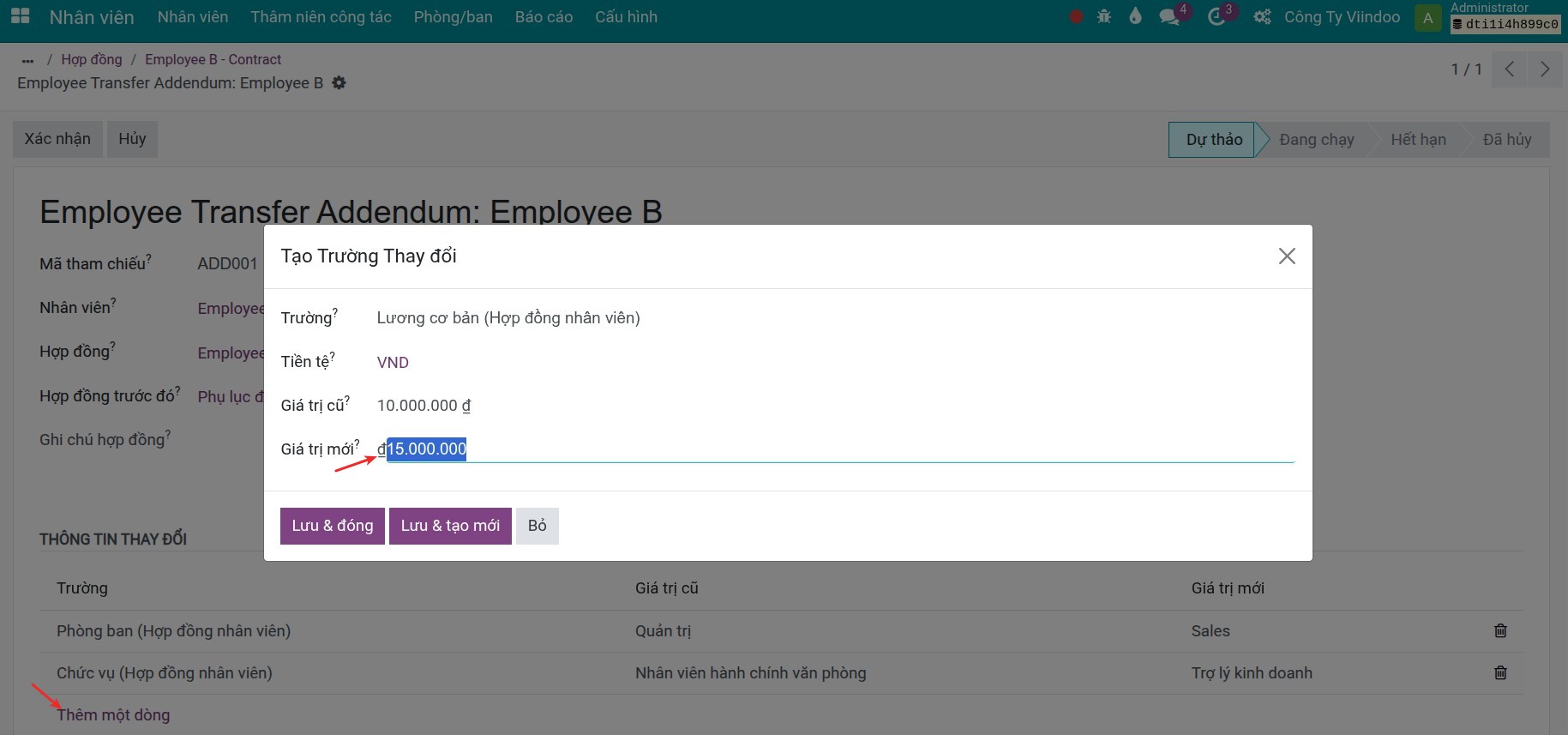Screen dimensions: 1568x735
Task: Click the red recording dot icon
Action: pos(1076,16)
